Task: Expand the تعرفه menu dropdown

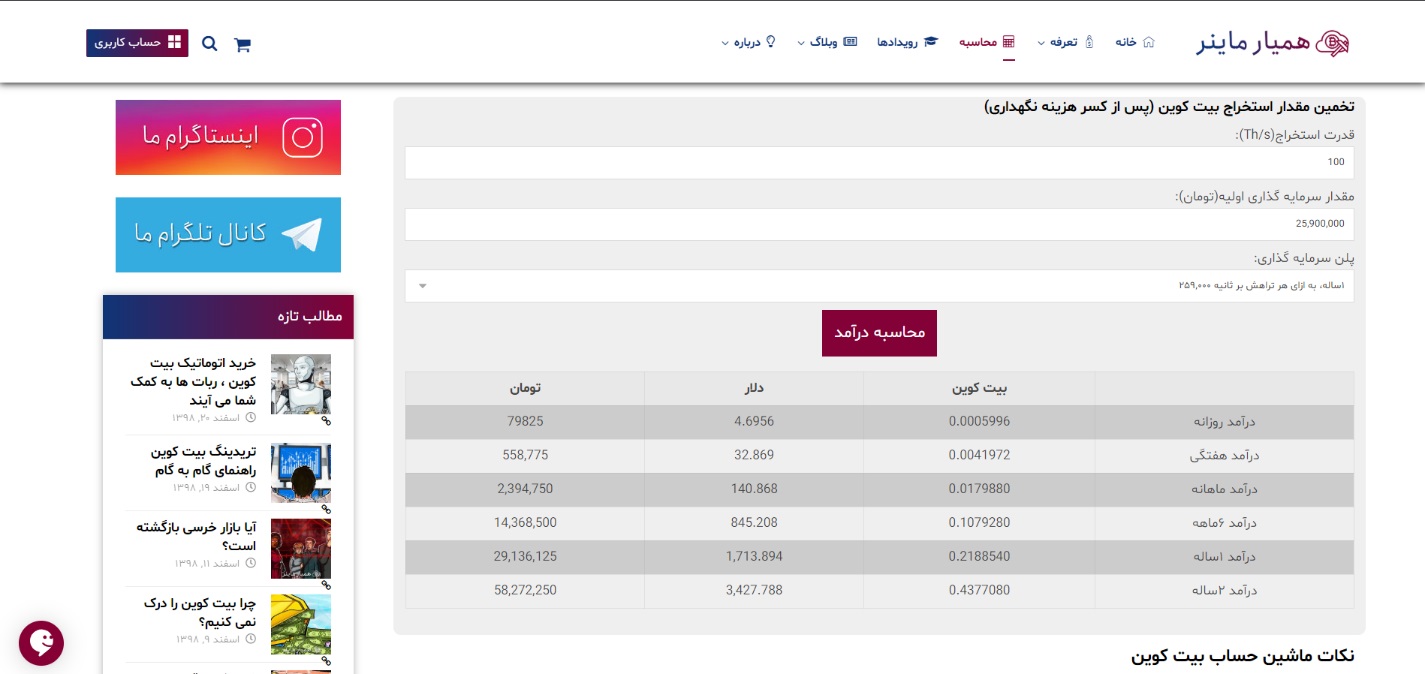Action: click(1041, 43)
